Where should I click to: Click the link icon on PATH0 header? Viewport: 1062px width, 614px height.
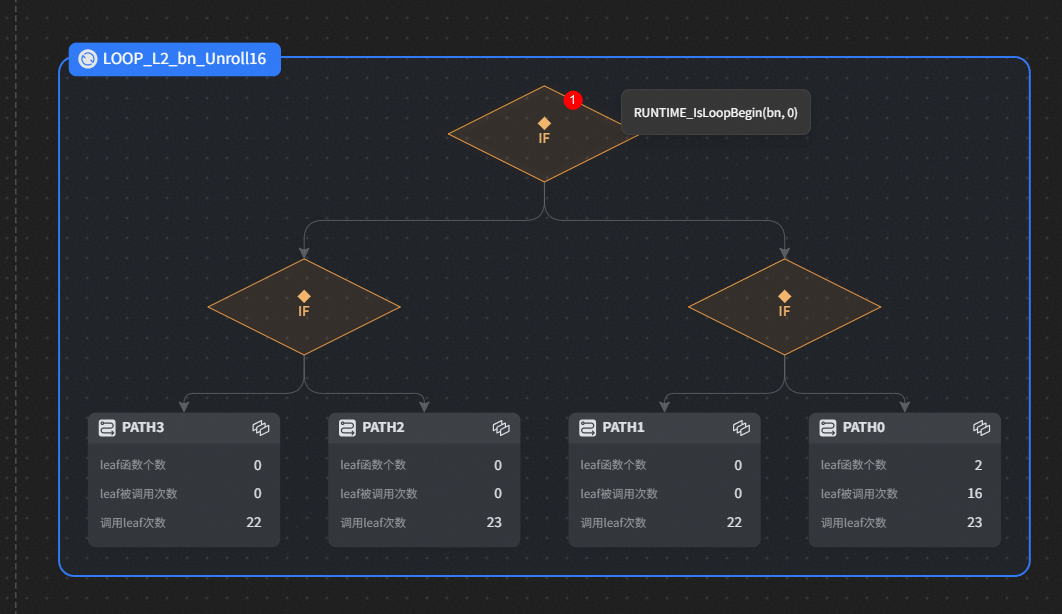click(982, 428)
